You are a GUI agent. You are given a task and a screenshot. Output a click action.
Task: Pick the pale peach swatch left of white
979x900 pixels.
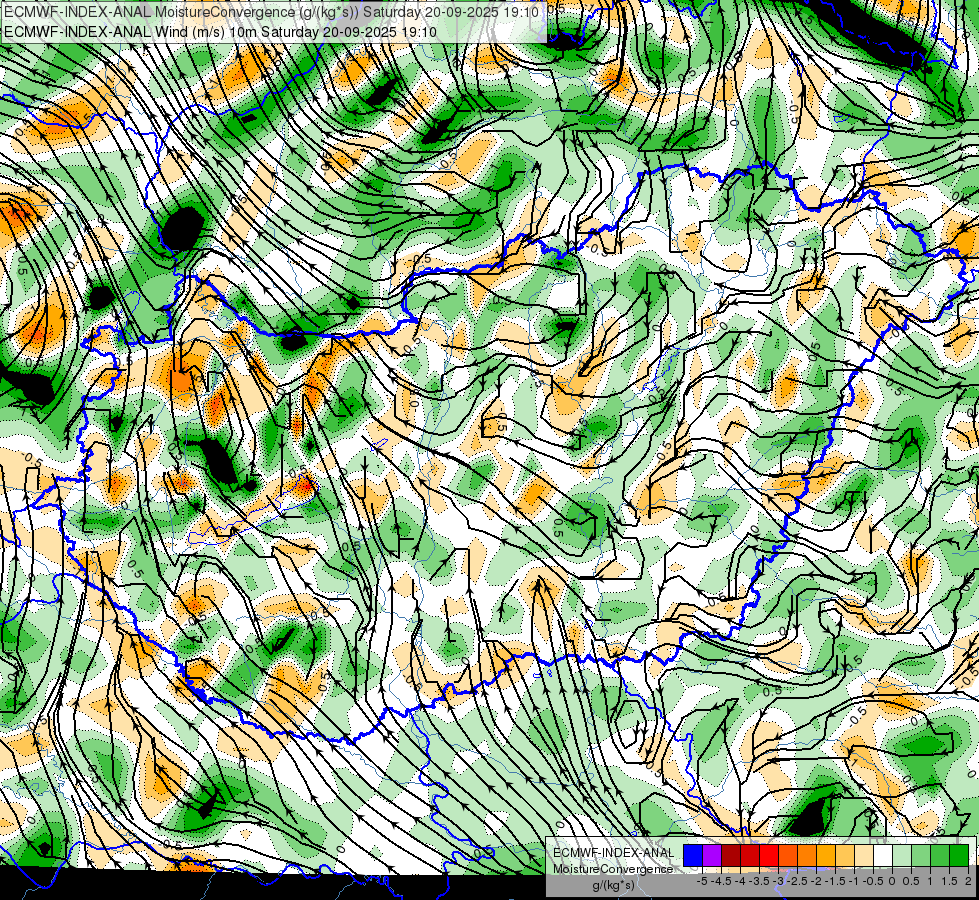click(x=864, y=855)
